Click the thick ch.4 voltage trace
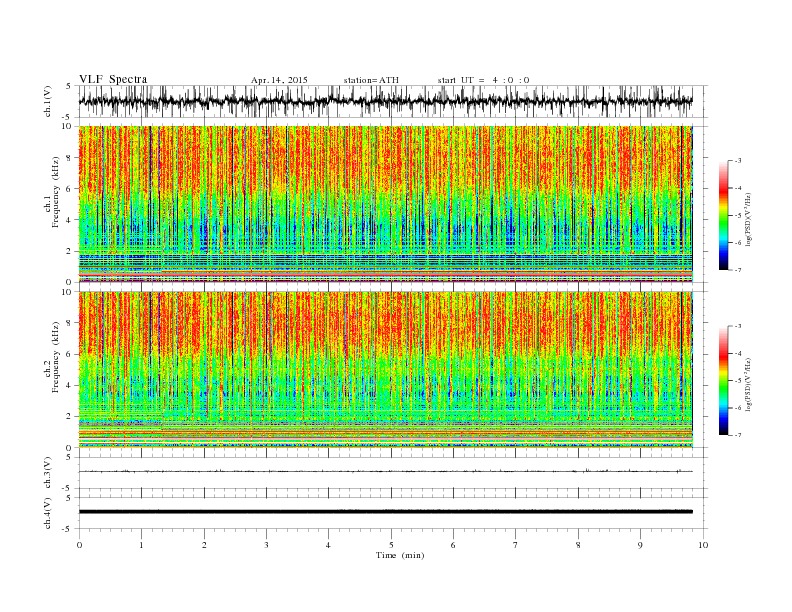This screenshot has height=612, width=792. 385,512
